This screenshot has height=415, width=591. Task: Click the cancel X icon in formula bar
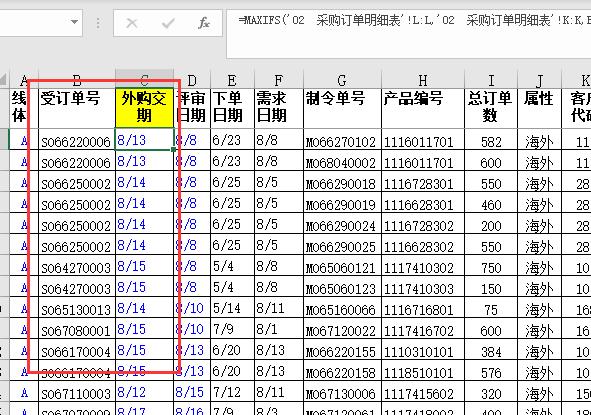[x=132, y=23]
